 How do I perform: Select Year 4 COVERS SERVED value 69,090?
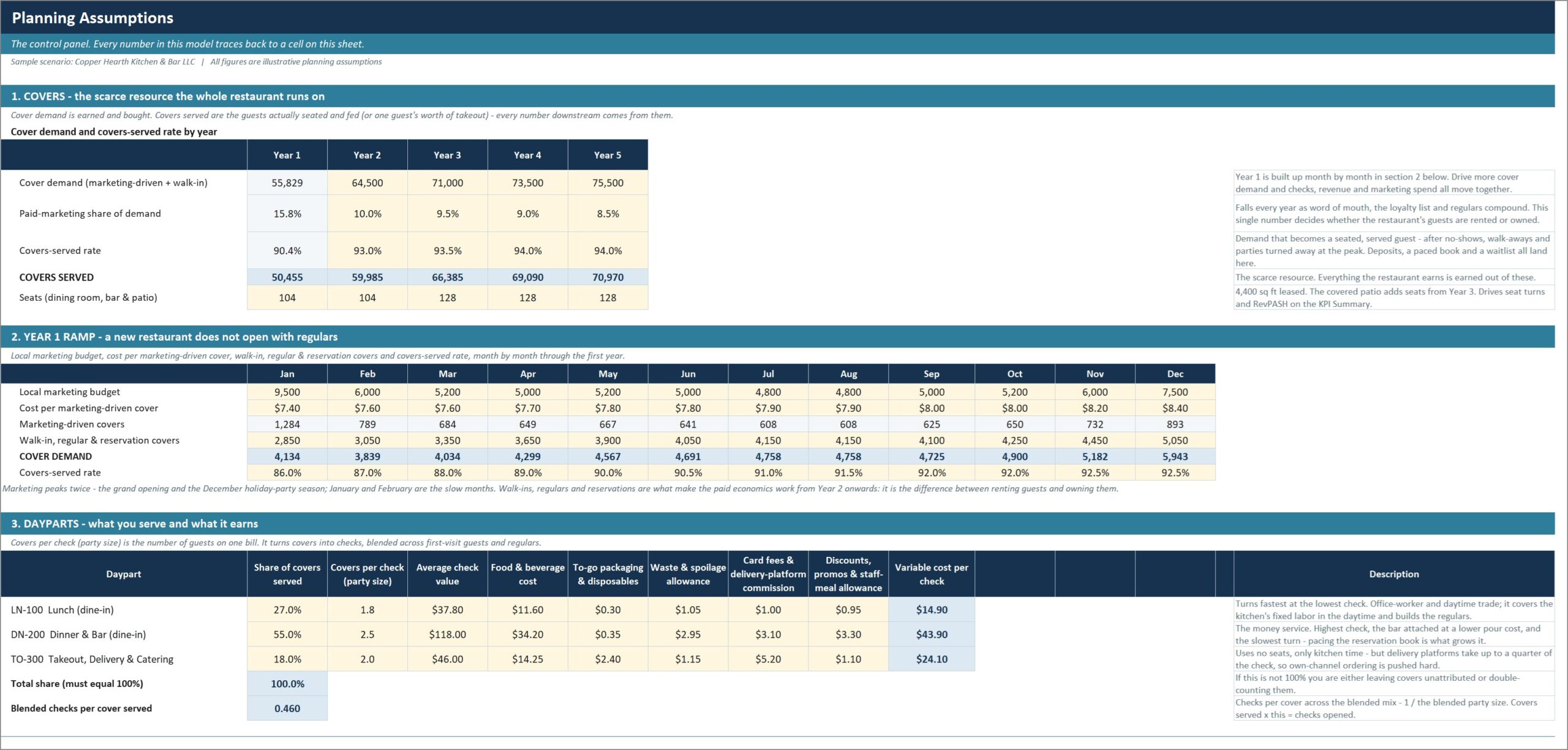pos(527,277)
